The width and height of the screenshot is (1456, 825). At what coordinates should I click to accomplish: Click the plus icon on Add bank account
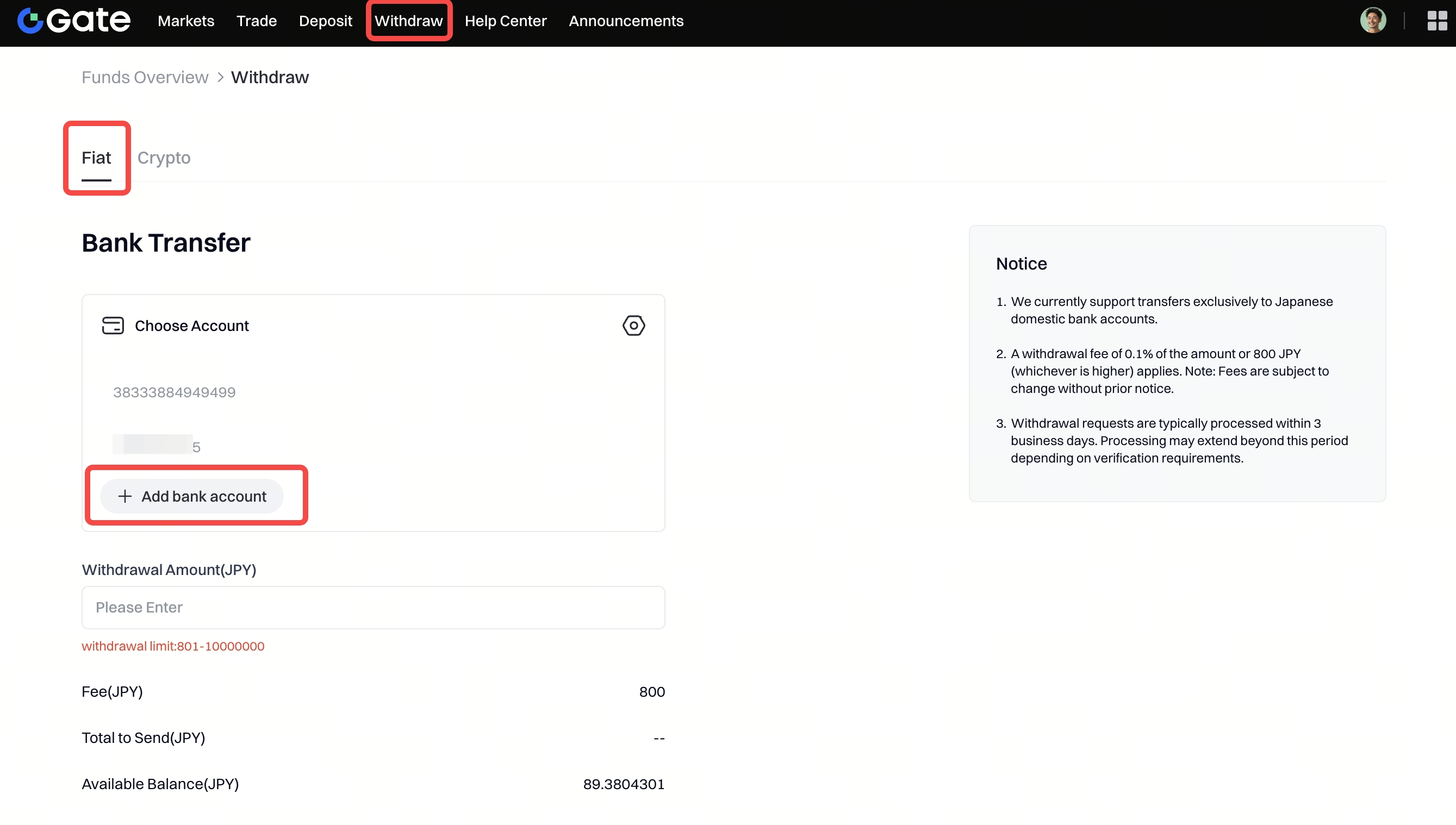125,496
